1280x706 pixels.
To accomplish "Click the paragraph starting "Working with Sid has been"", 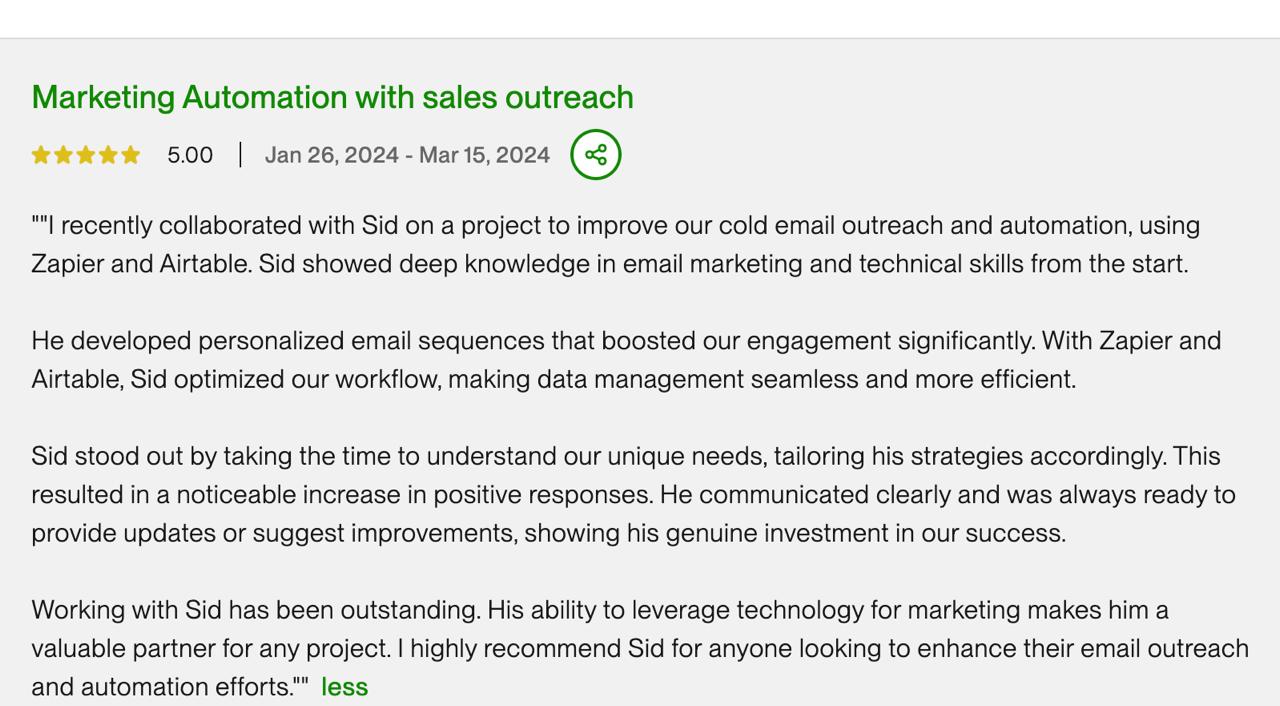I will [640, 648].
